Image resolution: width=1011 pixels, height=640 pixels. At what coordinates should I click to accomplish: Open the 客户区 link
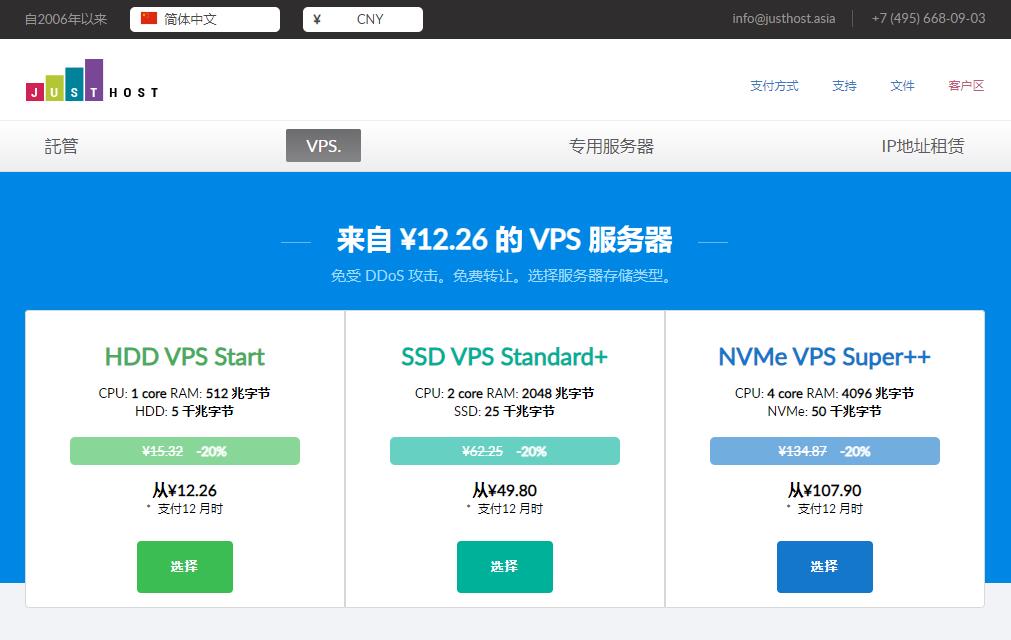pos(966,86)
